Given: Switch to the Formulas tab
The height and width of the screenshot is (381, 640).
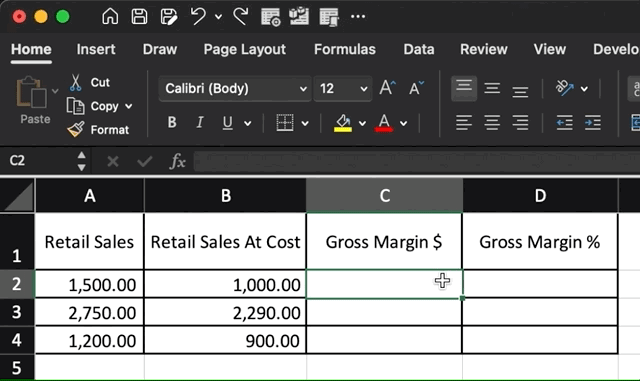Looking at the screenshot, I should (344, 49).
